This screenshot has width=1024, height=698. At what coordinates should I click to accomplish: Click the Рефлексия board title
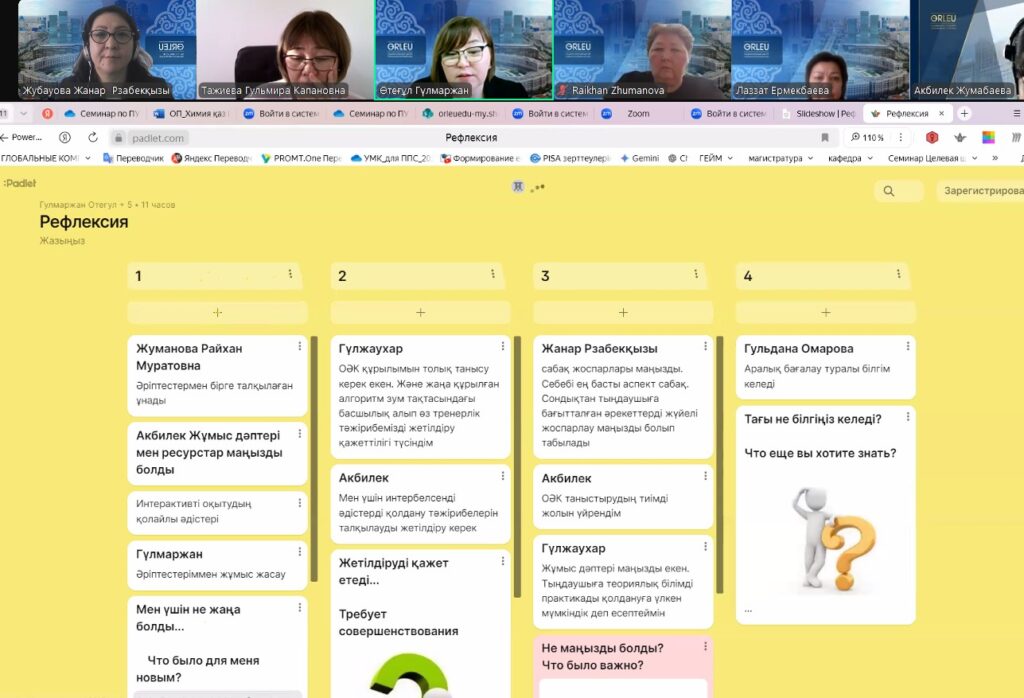pyautogui.click(x=84, y=222)
